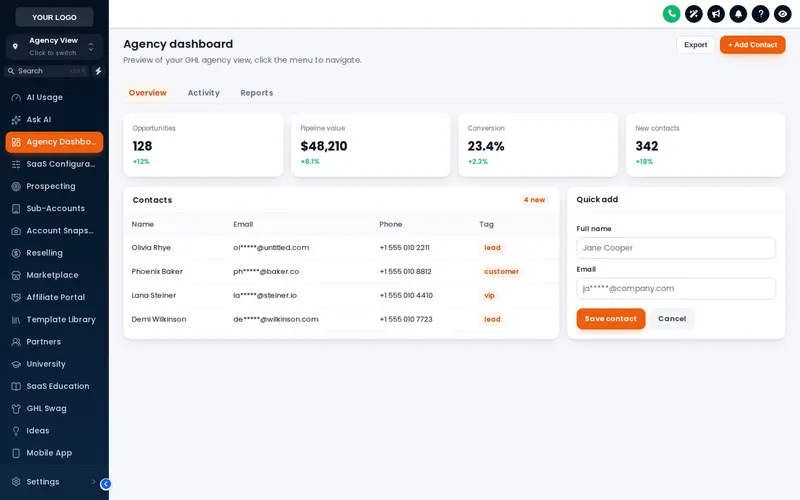Click the Full name input field

coord(676,248)
